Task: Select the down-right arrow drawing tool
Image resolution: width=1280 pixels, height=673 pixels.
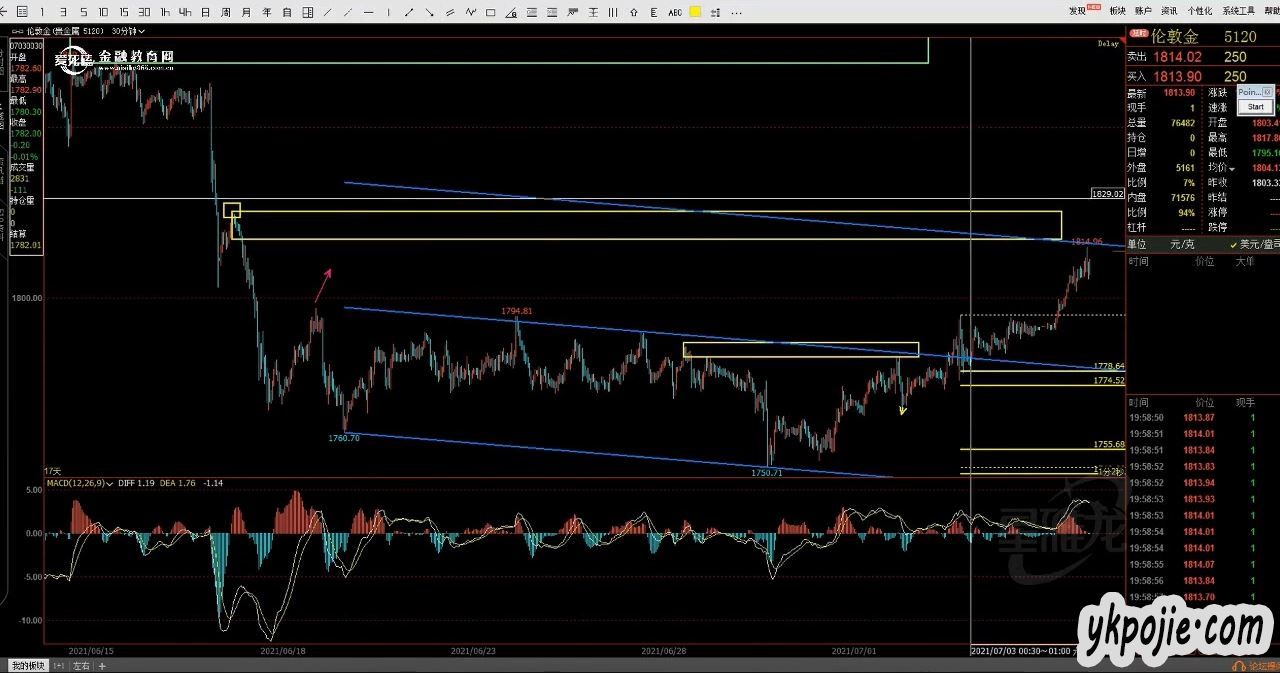Action: coord(429,12)
